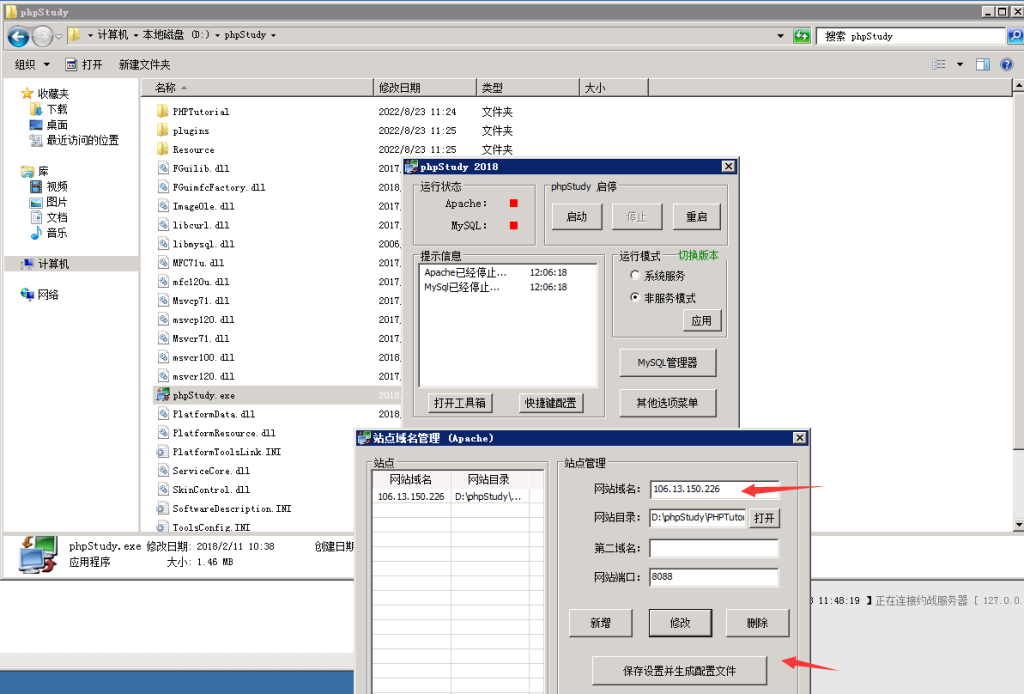Click the 启动 button in phpStudy
This screenshot has height=694, width=1024.
(576, 216)
